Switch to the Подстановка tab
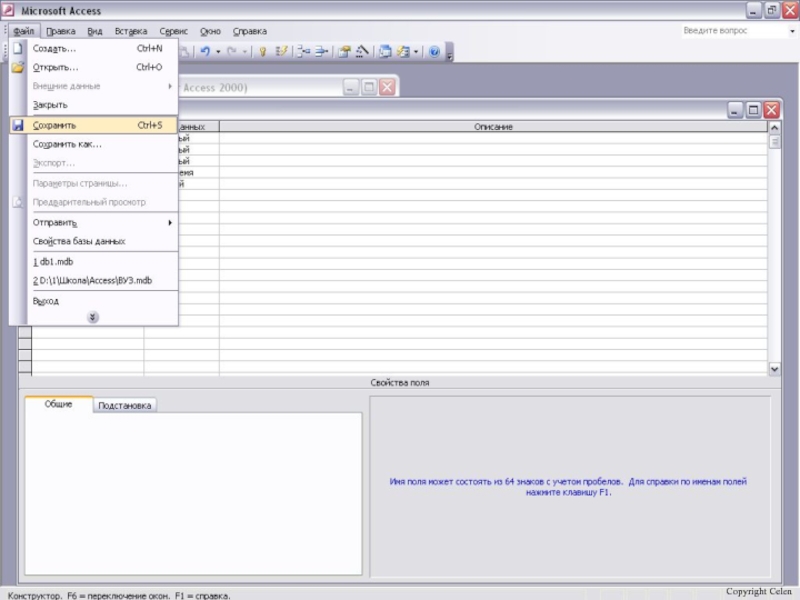This screenshot has width=800, height=600. click(125, 406)
